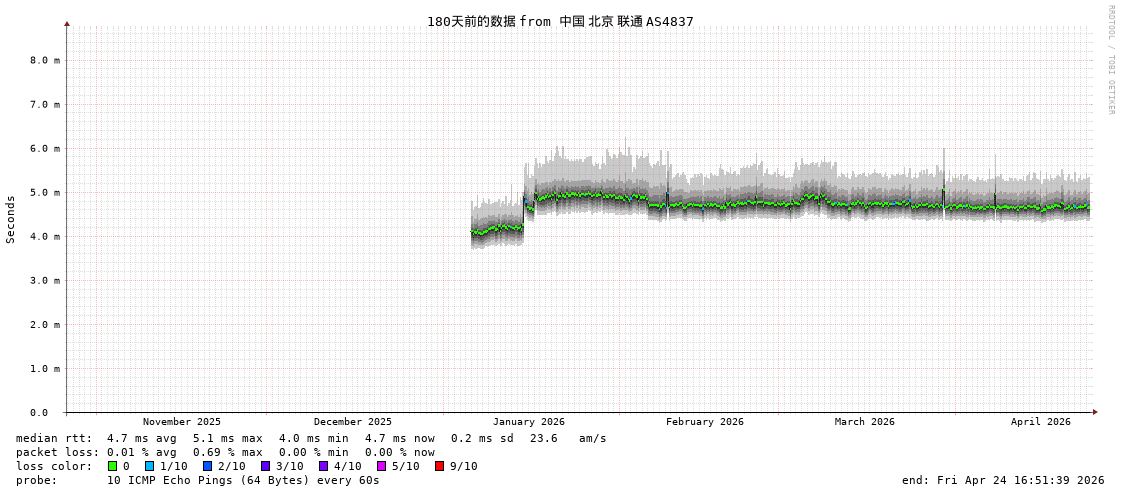The width and height of the screenshot is (1121, 494).
Task: Click the February 2026 axis label
Action: [x=705, y=422]
